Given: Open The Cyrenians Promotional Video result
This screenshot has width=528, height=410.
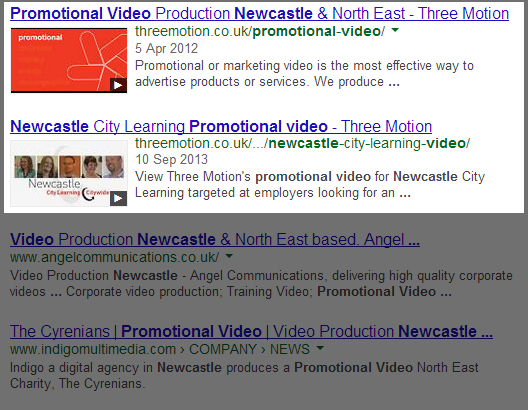Looking at the screenshot, I should click(x=251, y=332).
